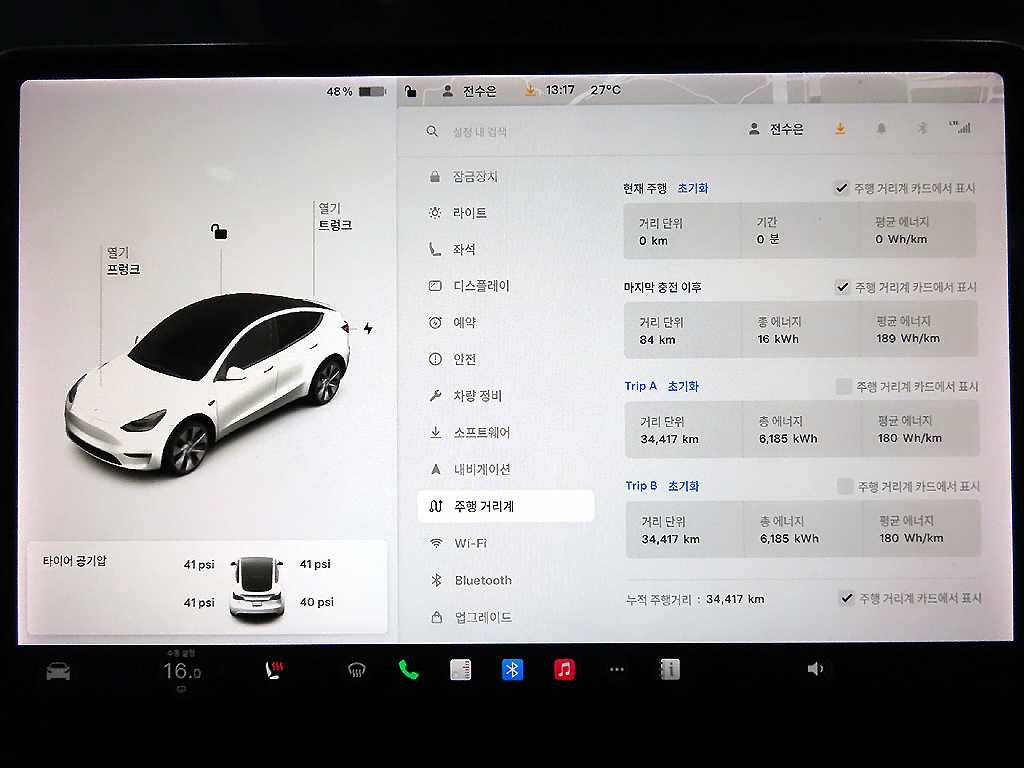
Task: Reset 현재 주행 with 초기화 link
Action: coord(692,188)
